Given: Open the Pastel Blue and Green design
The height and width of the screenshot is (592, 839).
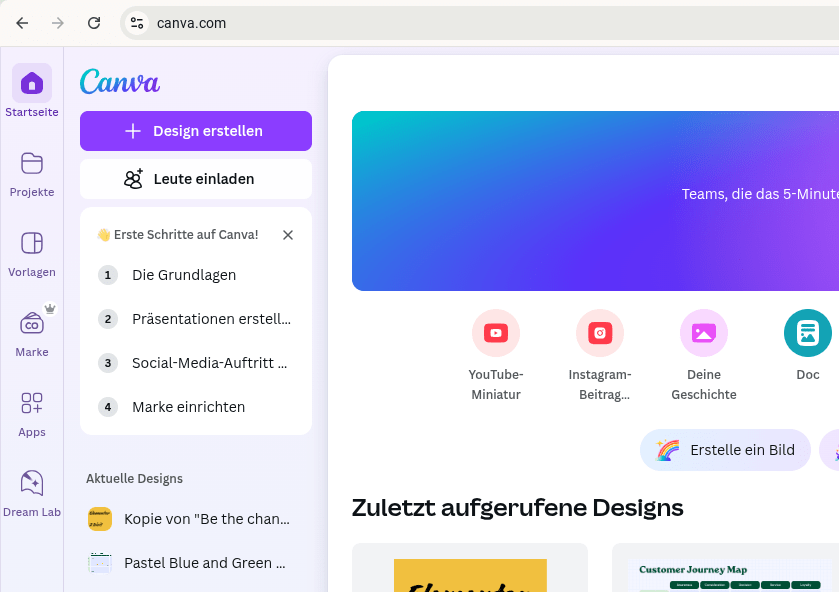Looking at the screenshot, I should [195, 562].
